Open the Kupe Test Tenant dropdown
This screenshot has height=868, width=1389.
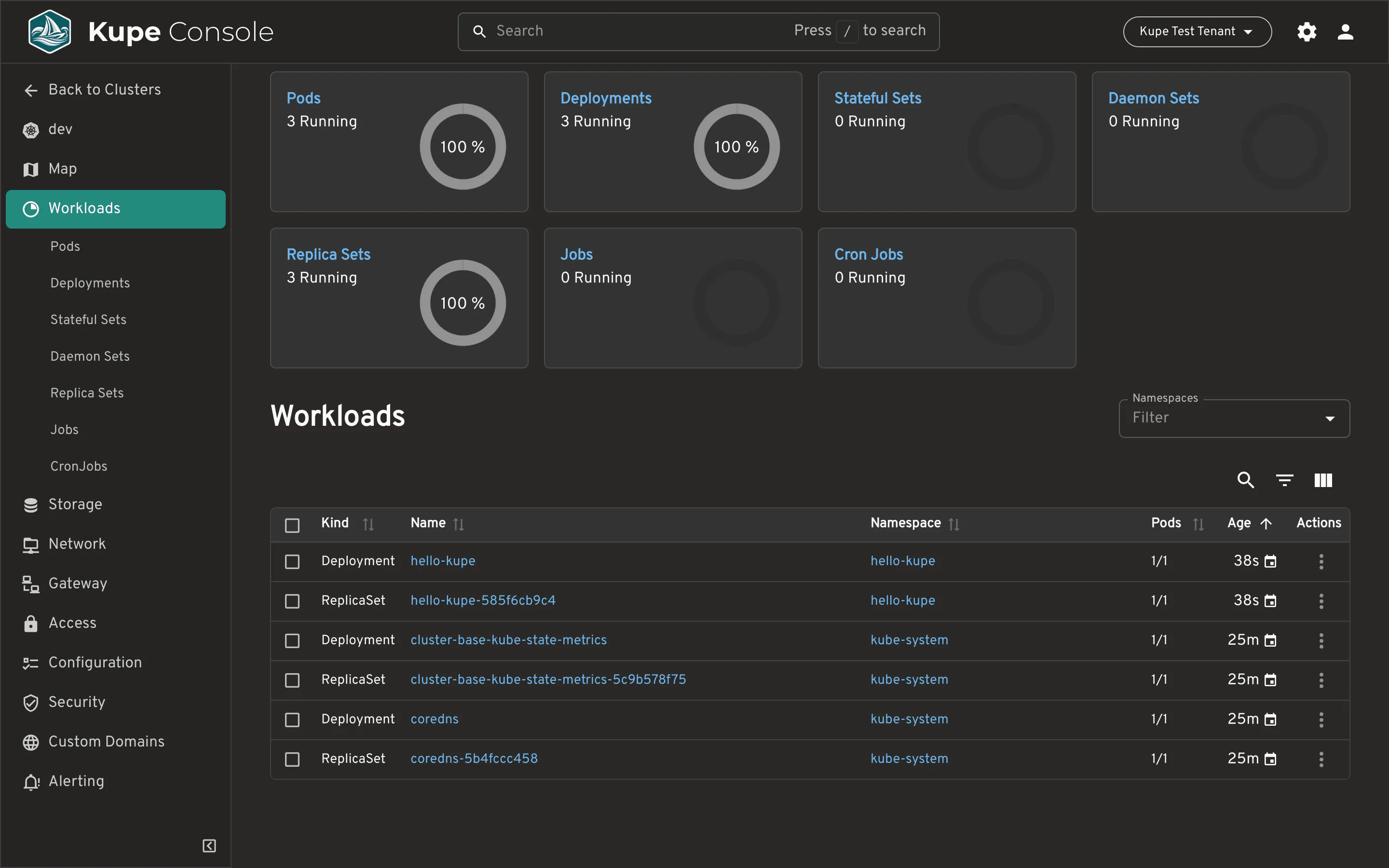pos(1198,31)
